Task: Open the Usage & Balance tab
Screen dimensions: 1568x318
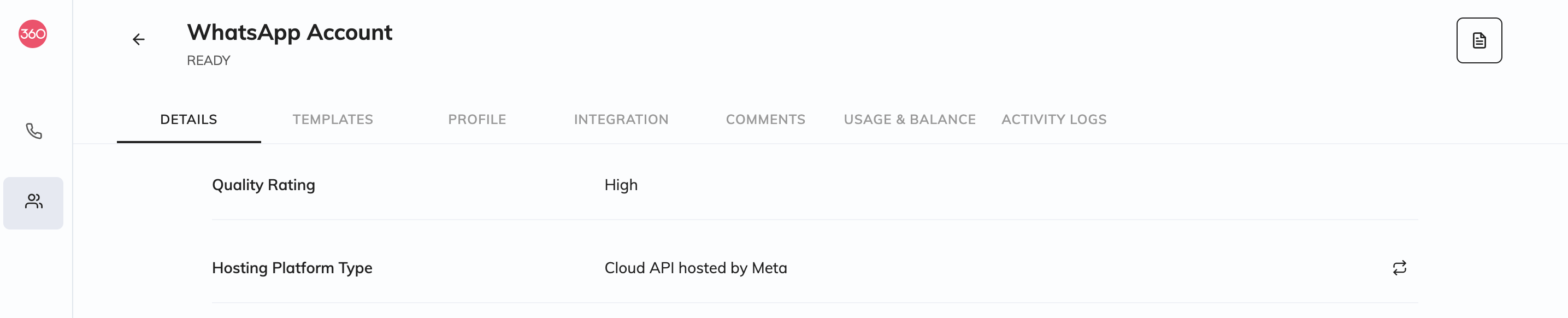Action: click(910, 120)
